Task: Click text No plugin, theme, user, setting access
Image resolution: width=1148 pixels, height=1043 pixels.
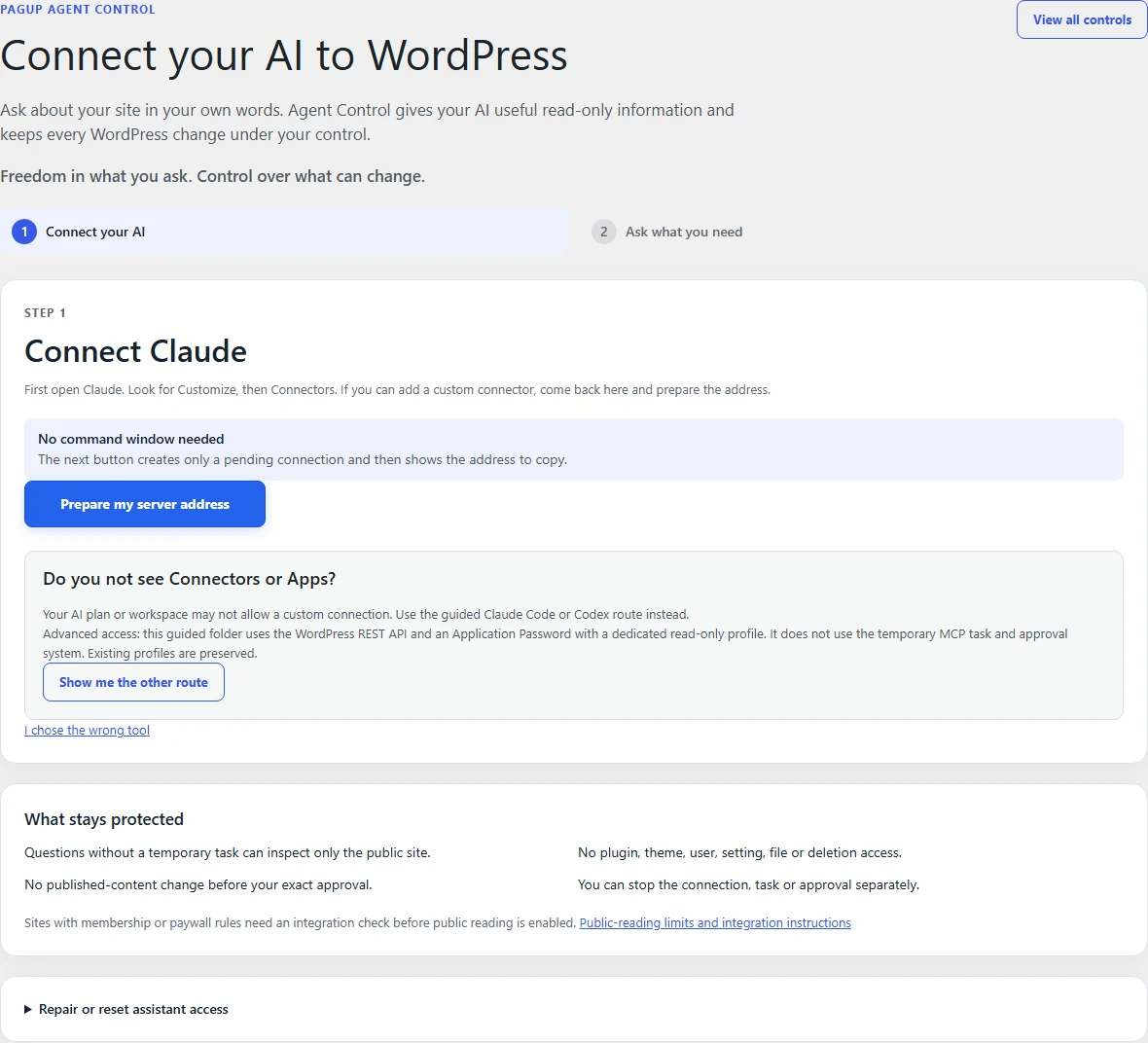Action: 739,852
